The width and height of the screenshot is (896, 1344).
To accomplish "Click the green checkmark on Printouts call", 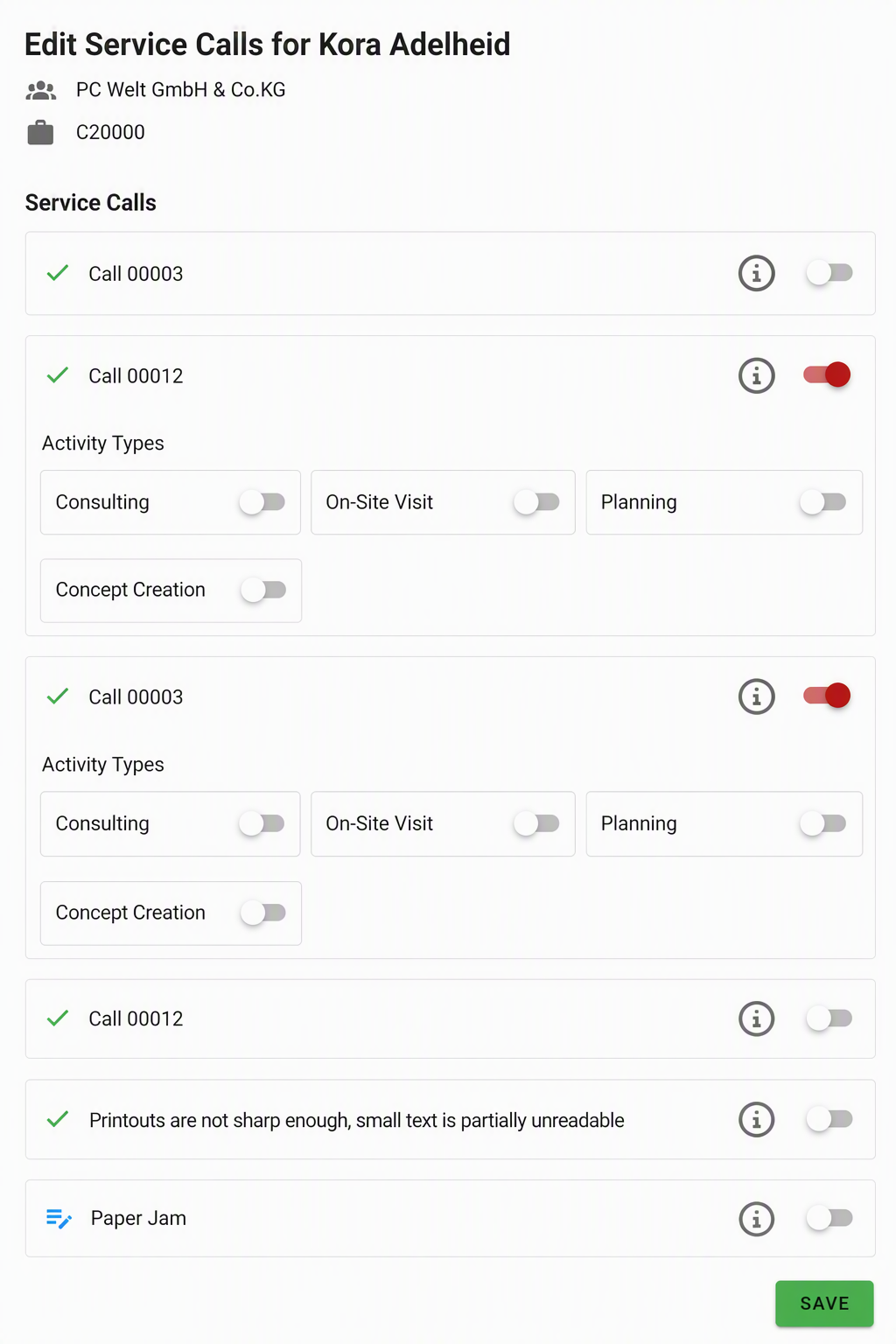I will coord(58,1119).
